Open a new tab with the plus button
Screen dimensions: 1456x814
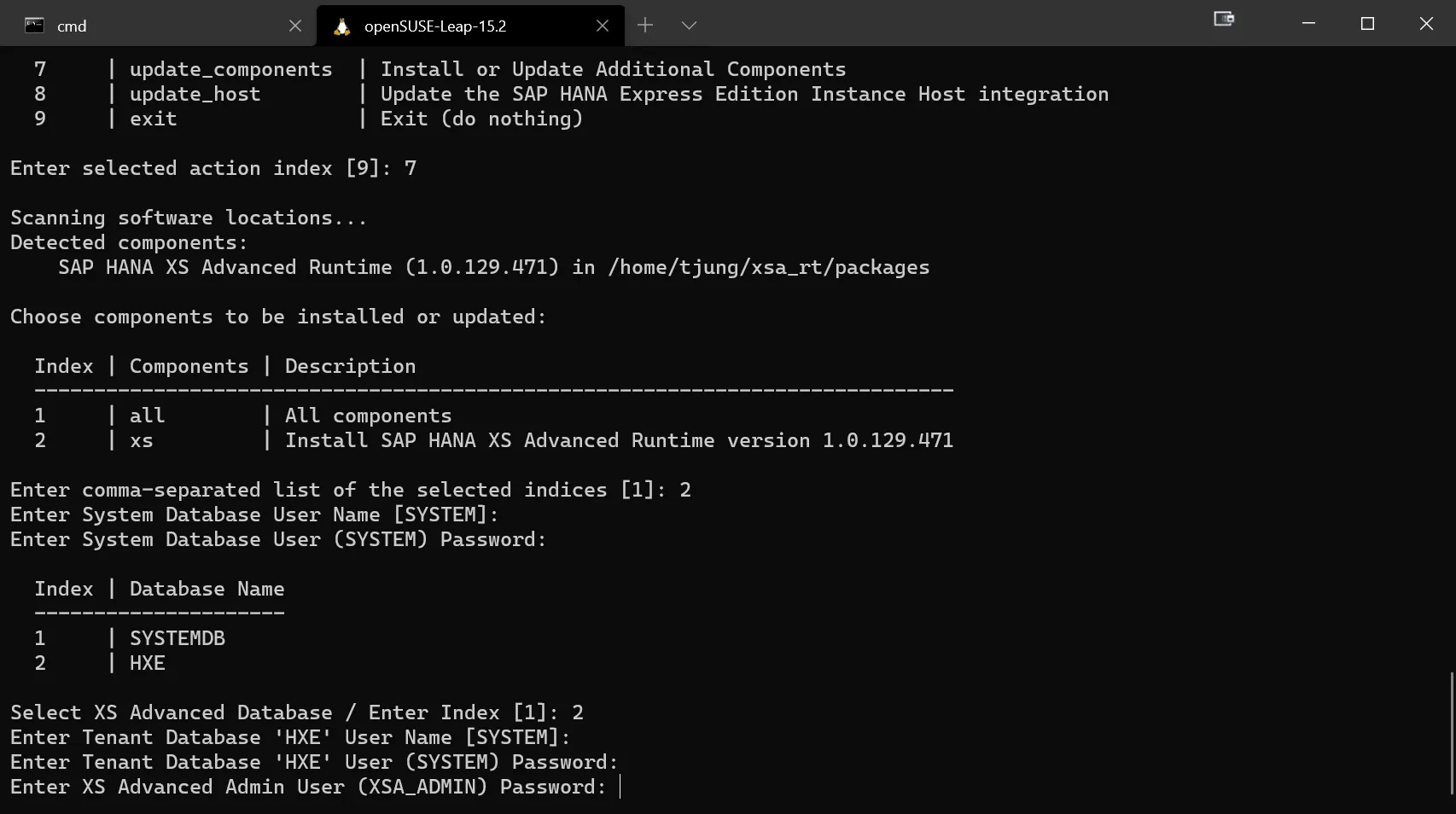point(645,26)
